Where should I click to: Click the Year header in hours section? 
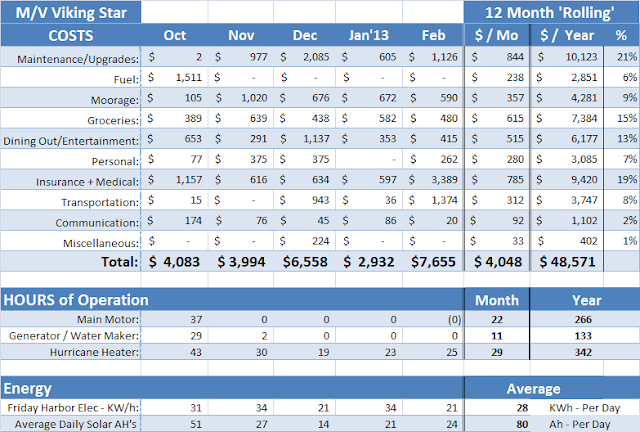tap(585, 300)
